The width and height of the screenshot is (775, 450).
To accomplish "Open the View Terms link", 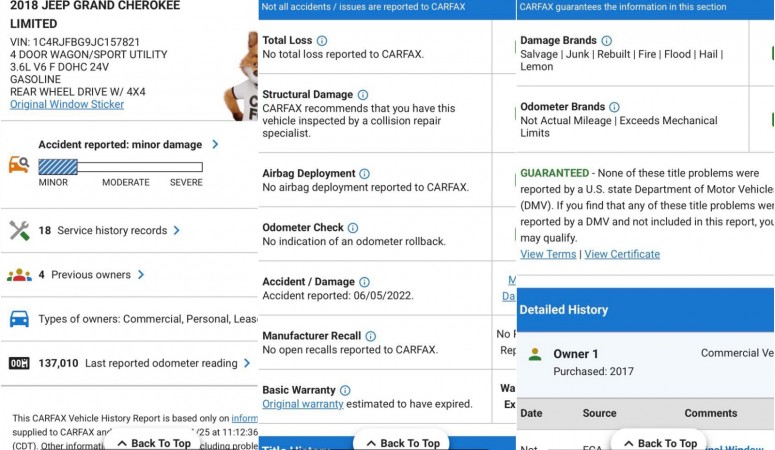I will [x=548, y=254].
